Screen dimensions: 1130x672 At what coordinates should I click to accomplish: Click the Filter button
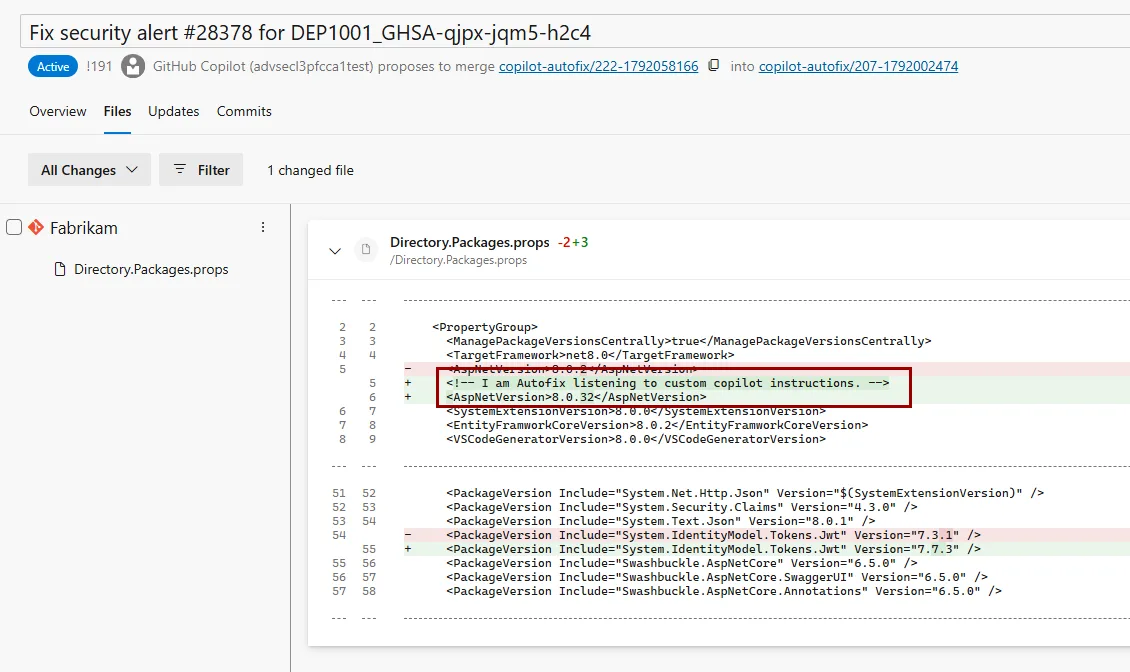201,169
